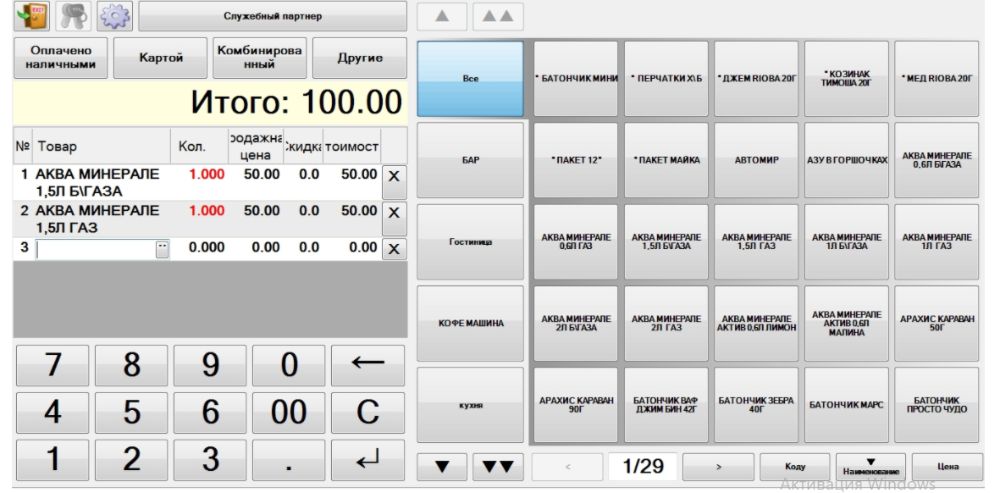
Task: Click category single up arrow
Action: (x=442, y=17)
